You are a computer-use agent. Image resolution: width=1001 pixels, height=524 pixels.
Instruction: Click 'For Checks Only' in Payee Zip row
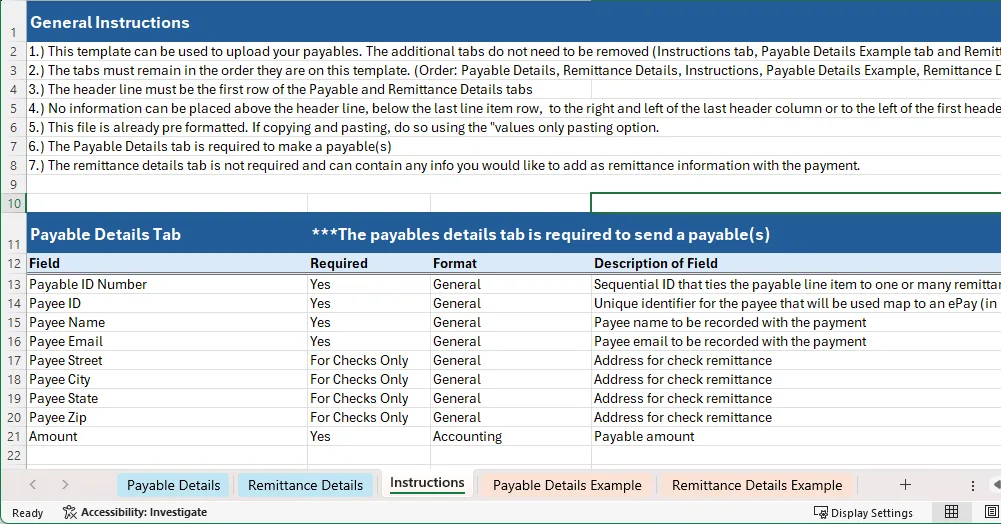[x=368, y=417]
